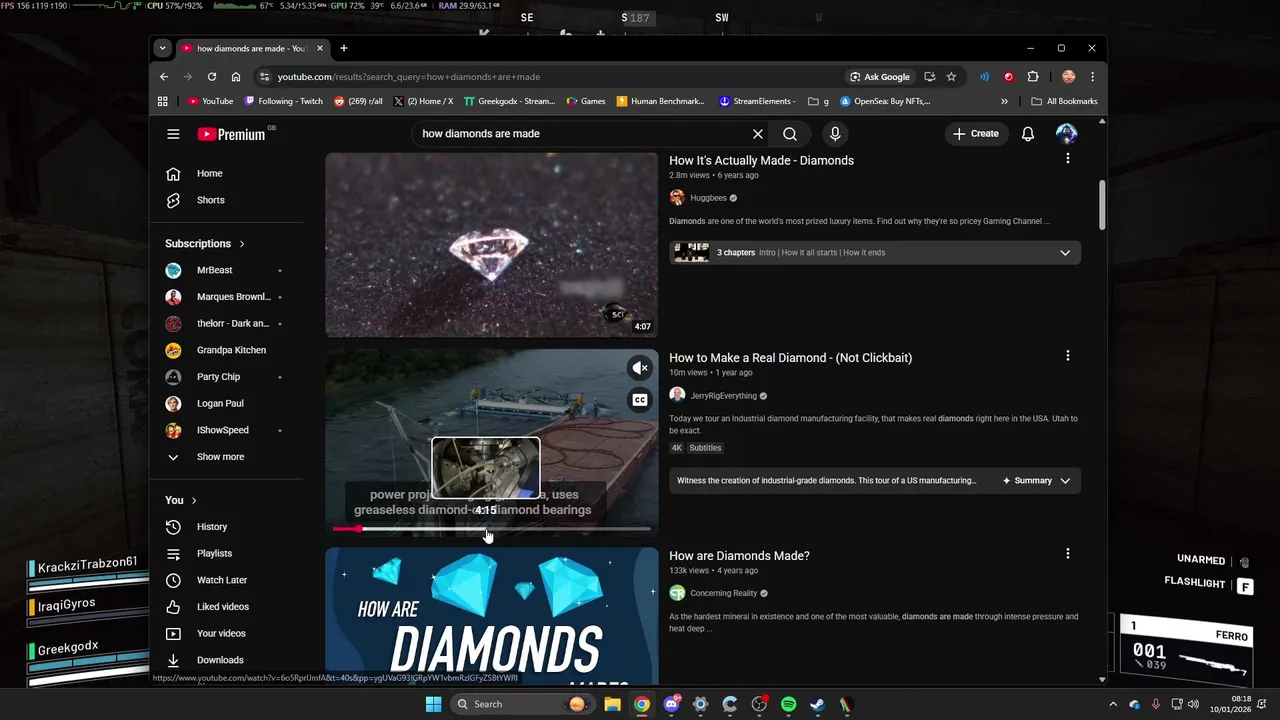
Task: Open How are Diamonds Made? title
Action: [x=739, y=556]
